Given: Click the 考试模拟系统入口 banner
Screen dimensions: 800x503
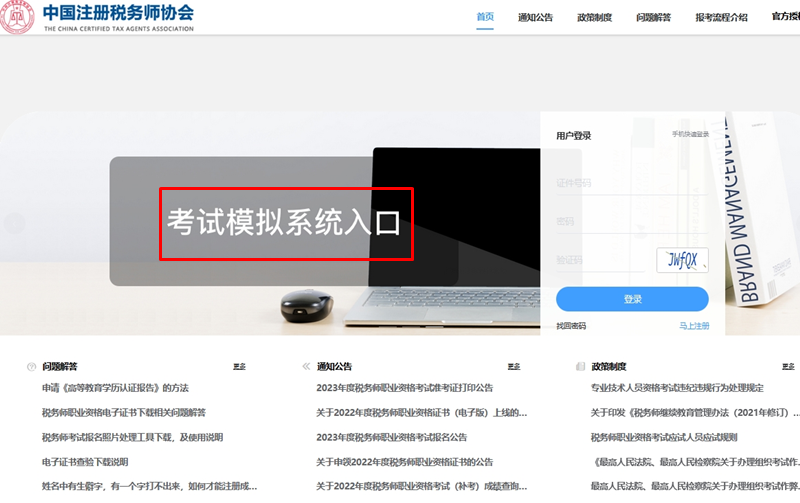Looking at the screenshot, I should coord(286,223).
